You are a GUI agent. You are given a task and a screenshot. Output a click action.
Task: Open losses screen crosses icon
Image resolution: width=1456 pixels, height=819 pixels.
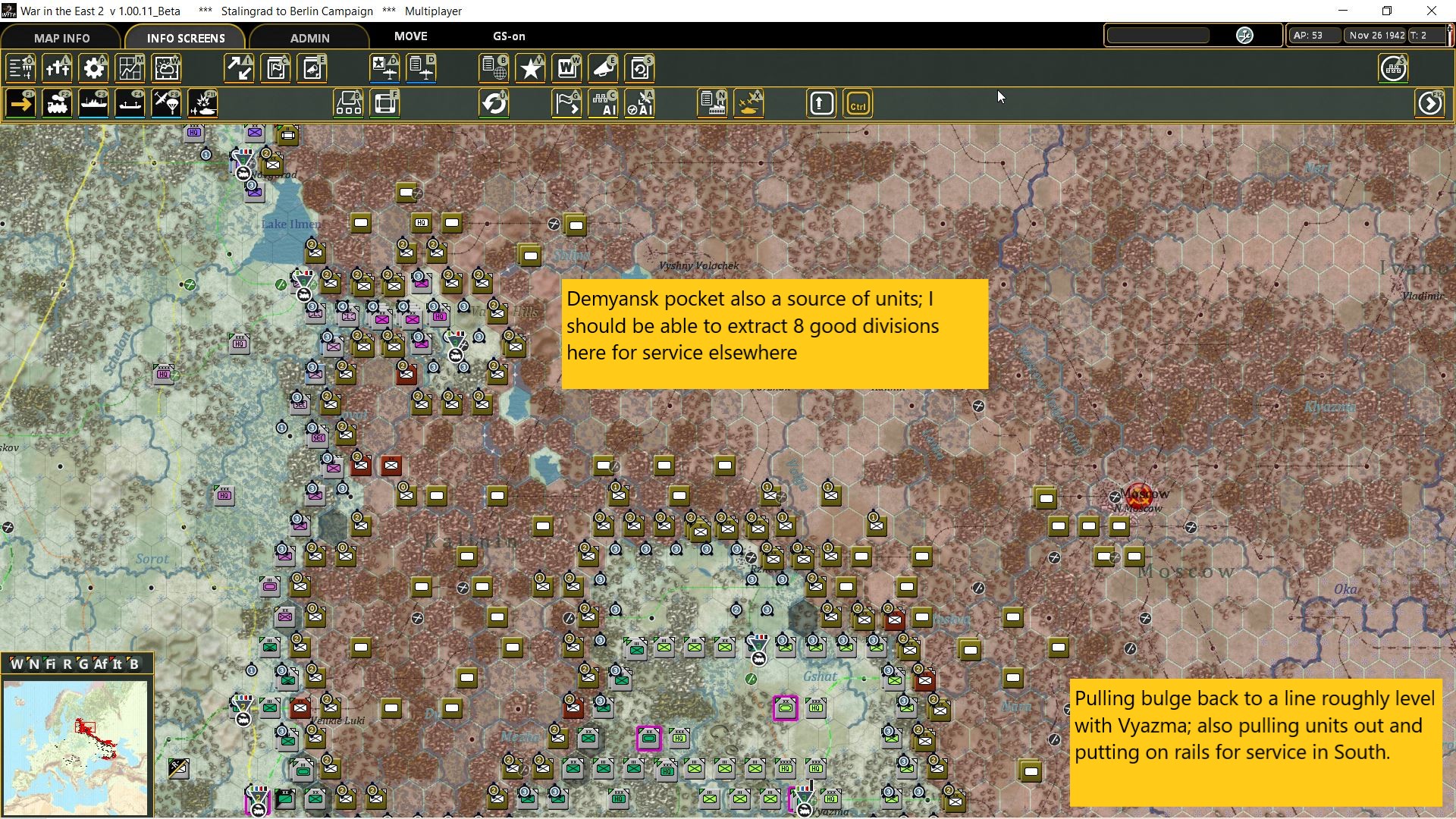point(58,69)
